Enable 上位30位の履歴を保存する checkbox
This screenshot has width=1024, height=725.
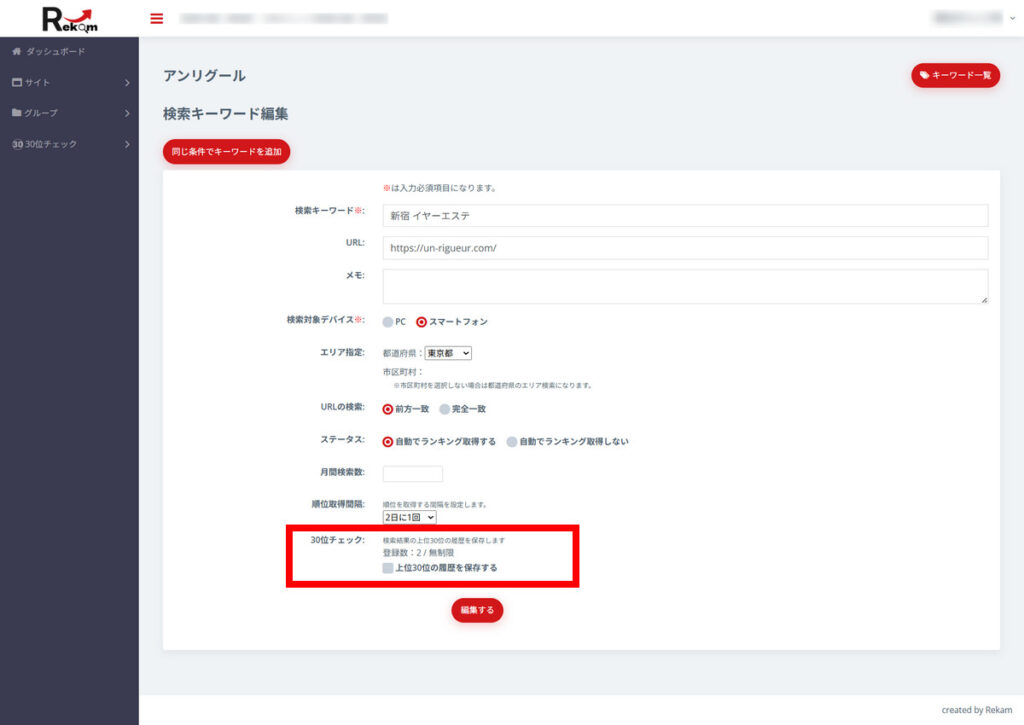click(388, 568)
